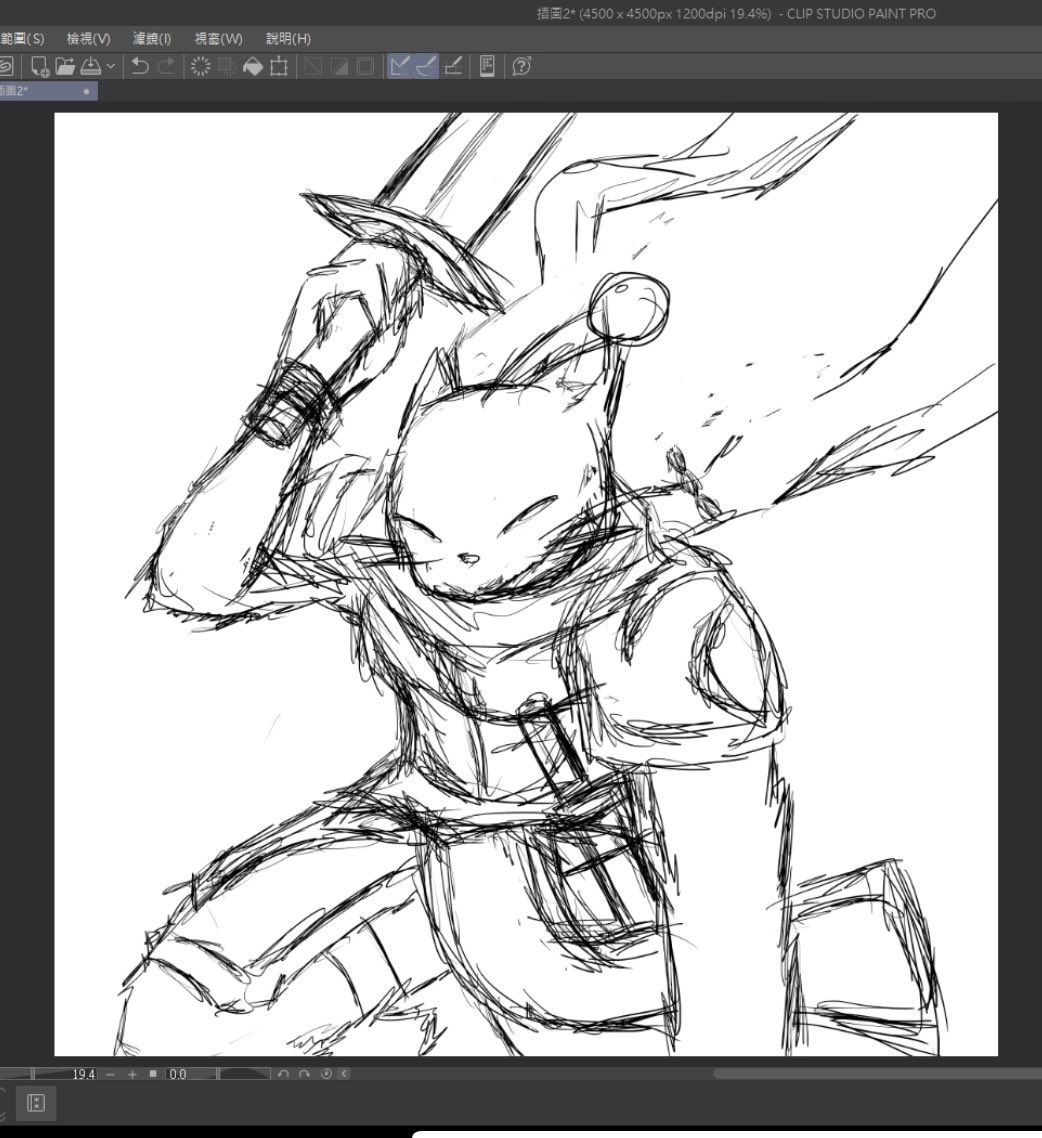Viewport: 1042px width, 1138px height.
Task: Close the 插圖2* tab via its dot button
Action: pos(86,91)
